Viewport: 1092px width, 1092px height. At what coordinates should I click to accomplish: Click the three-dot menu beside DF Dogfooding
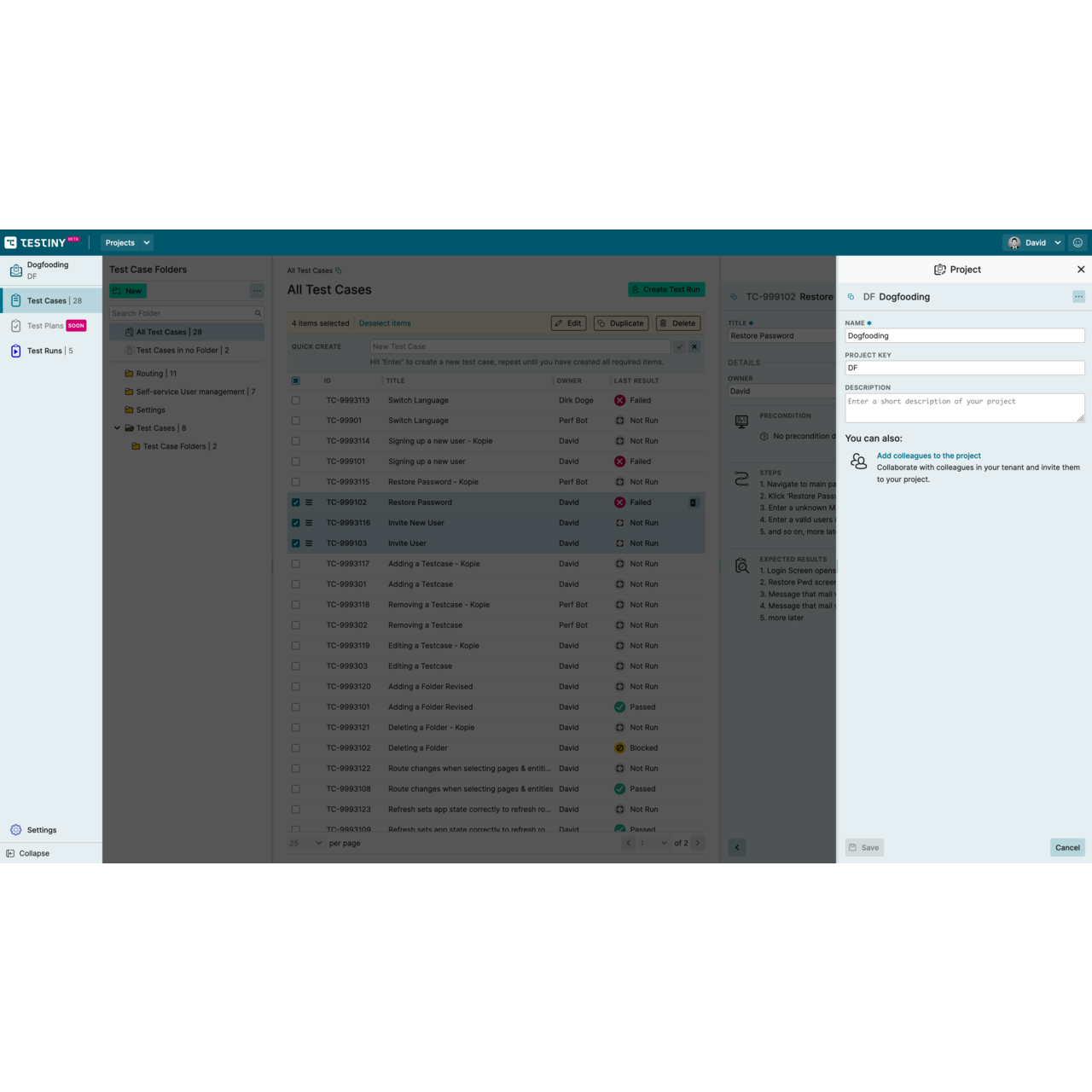(x=1078, y=297)
